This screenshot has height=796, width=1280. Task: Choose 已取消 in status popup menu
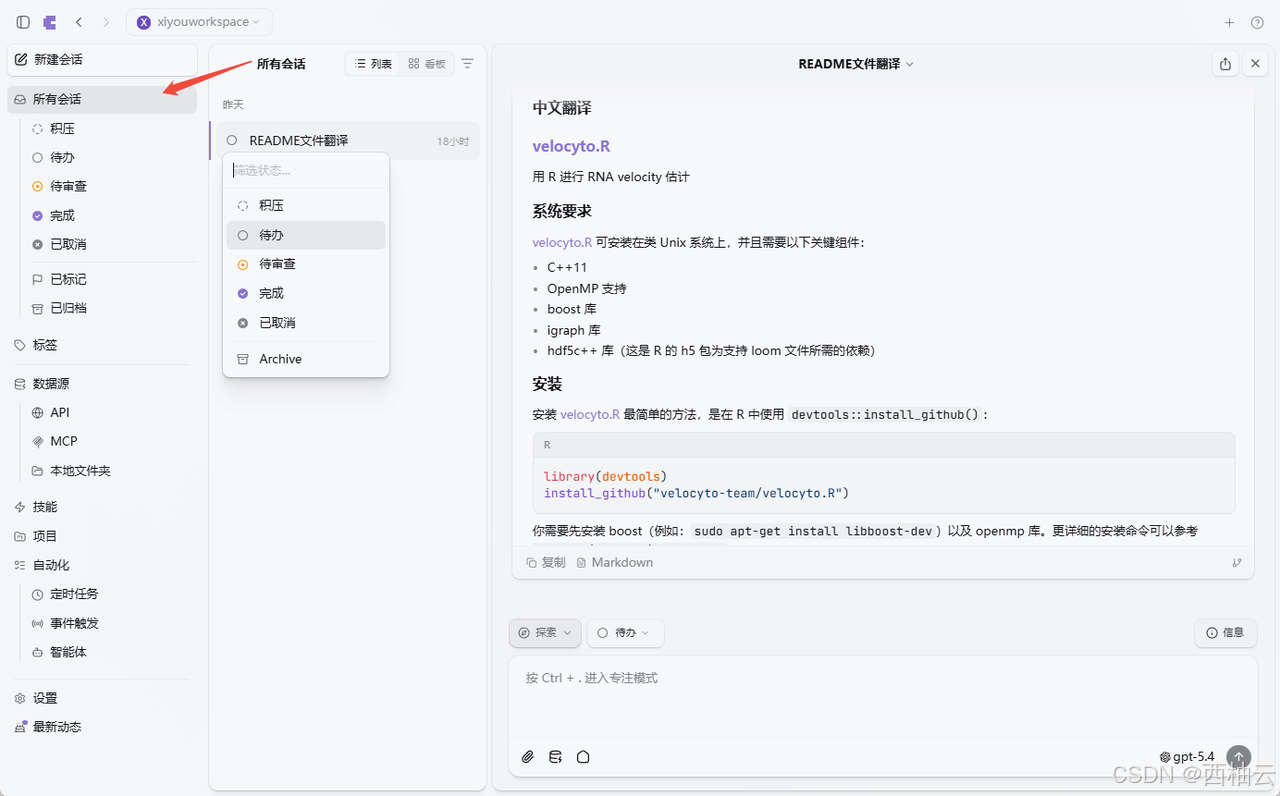click(306, 323)
